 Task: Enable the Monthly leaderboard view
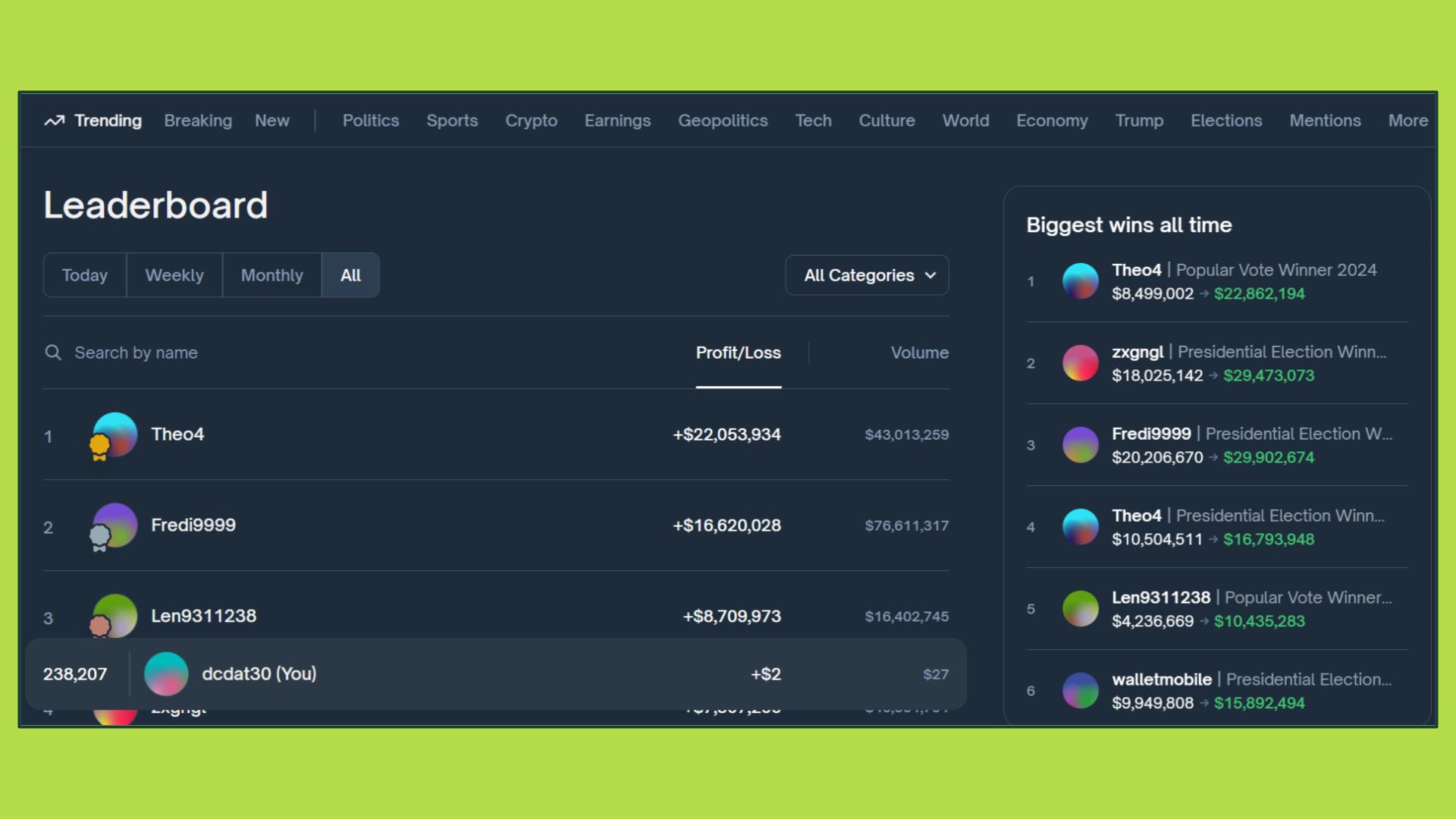click(x=271, y=275)
